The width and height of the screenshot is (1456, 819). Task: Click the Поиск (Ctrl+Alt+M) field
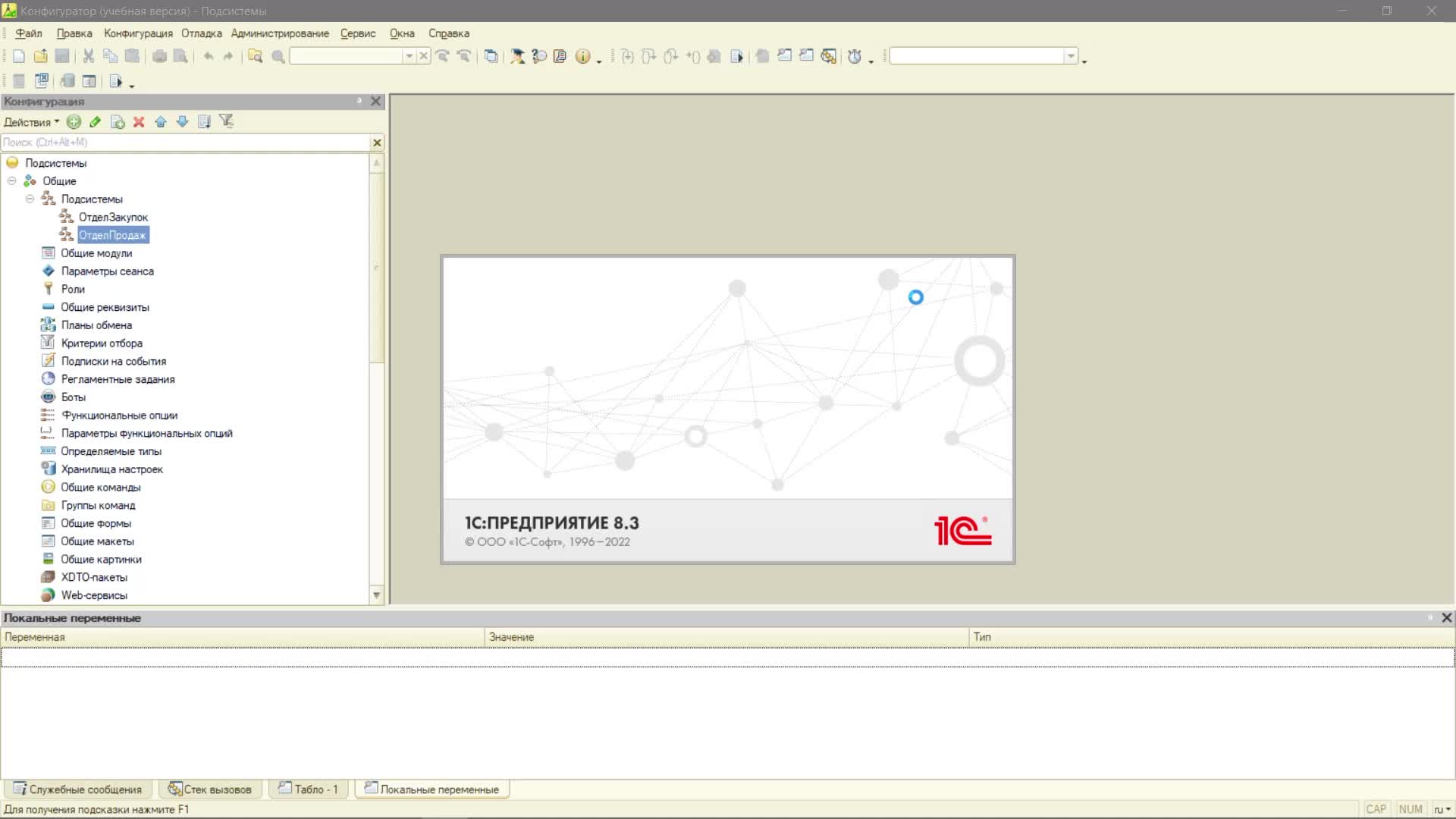tap(185, 143)
